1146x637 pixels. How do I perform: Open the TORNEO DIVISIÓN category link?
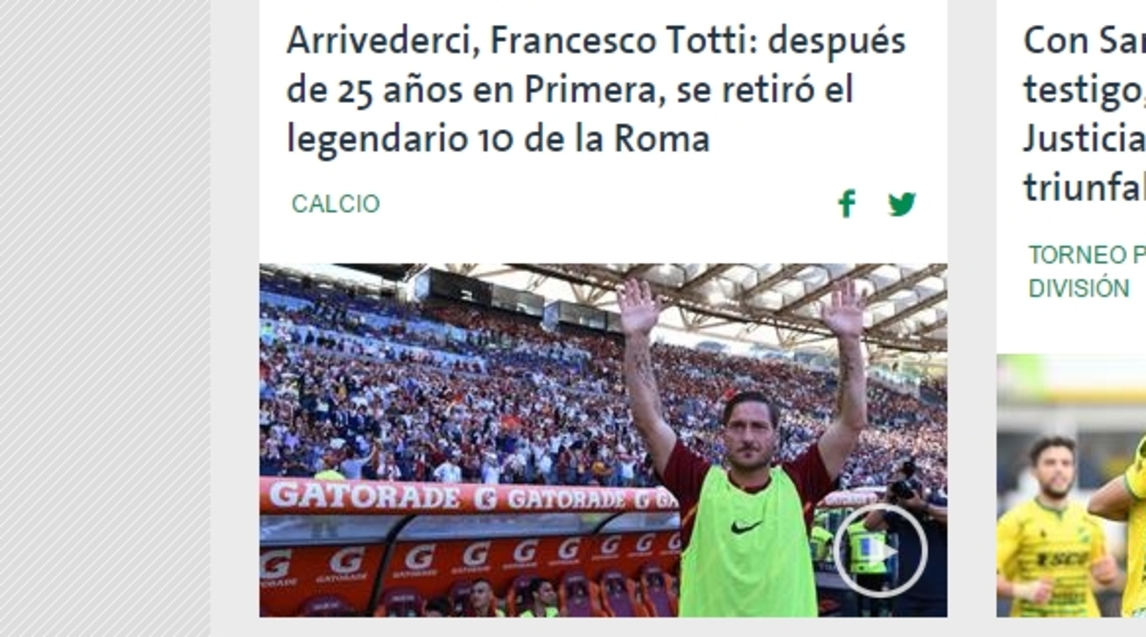pyautogui.click(x=1087, y=272)
